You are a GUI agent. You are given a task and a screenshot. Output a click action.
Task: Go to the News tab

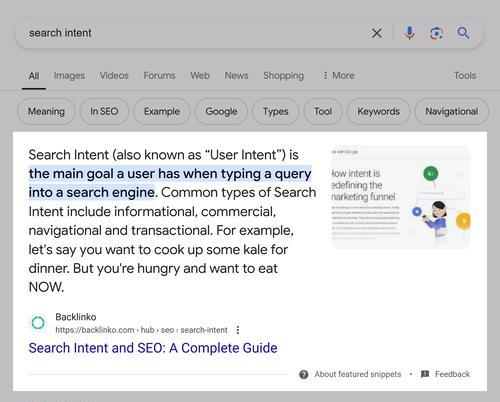[x=236, y=76]
